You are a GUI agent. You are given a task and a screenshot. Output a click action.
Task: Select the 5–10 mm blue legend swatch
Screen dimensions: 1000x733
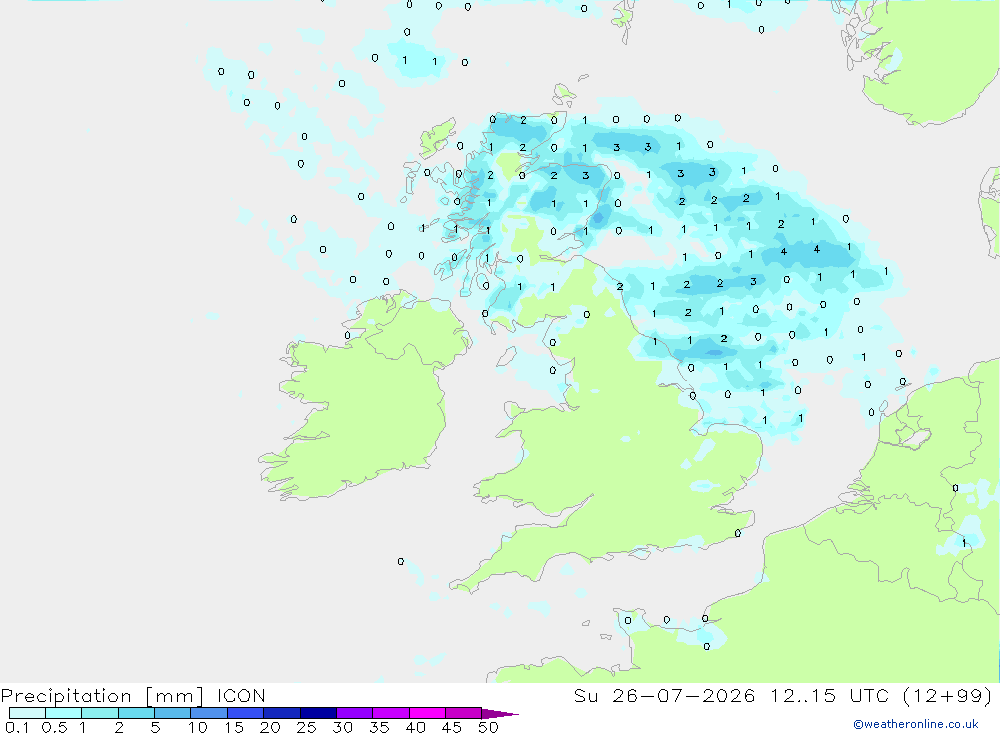tap(173, 713)
